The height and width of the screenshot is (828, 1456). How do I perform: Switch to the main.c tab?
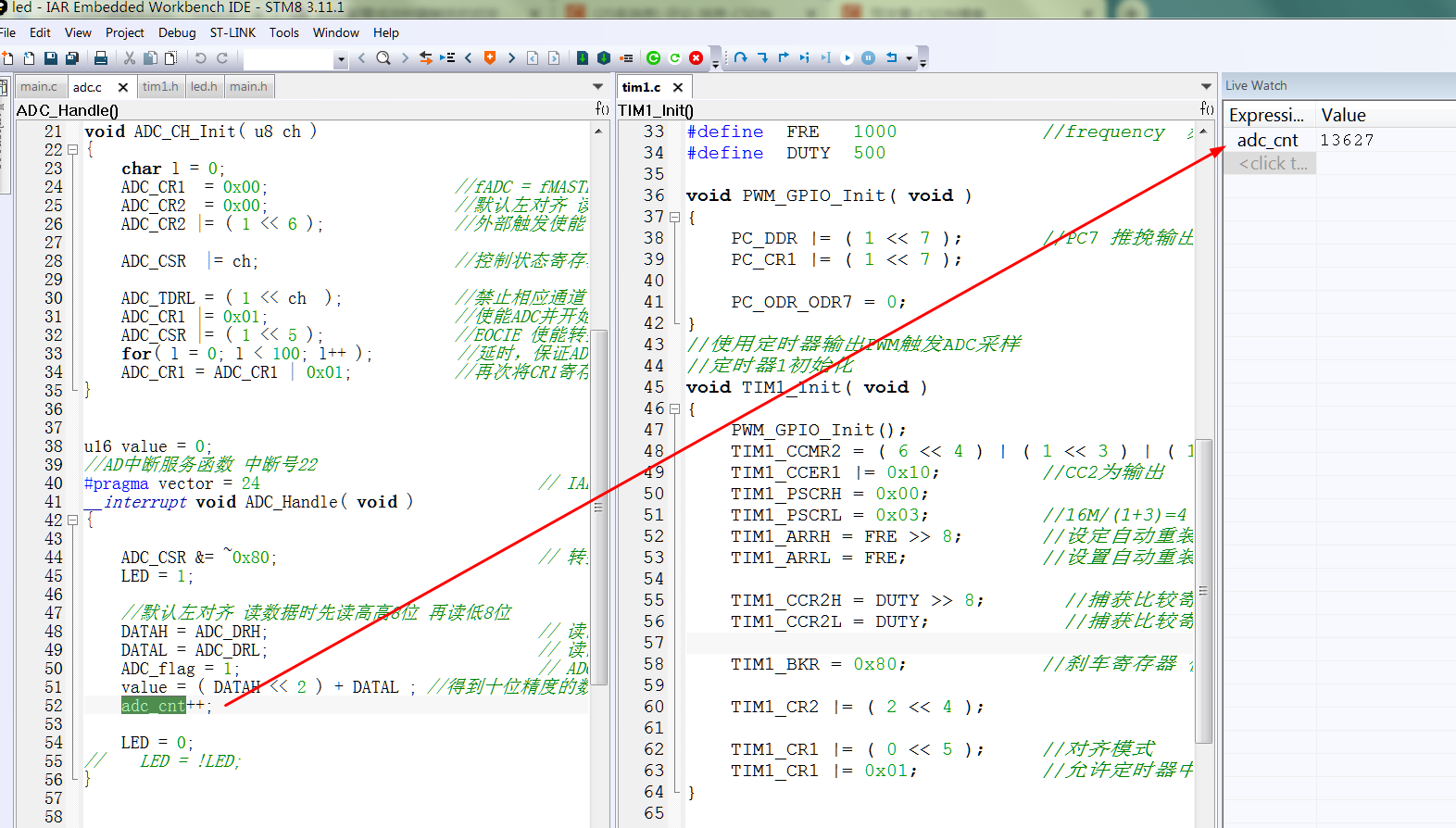click(39, 86)
